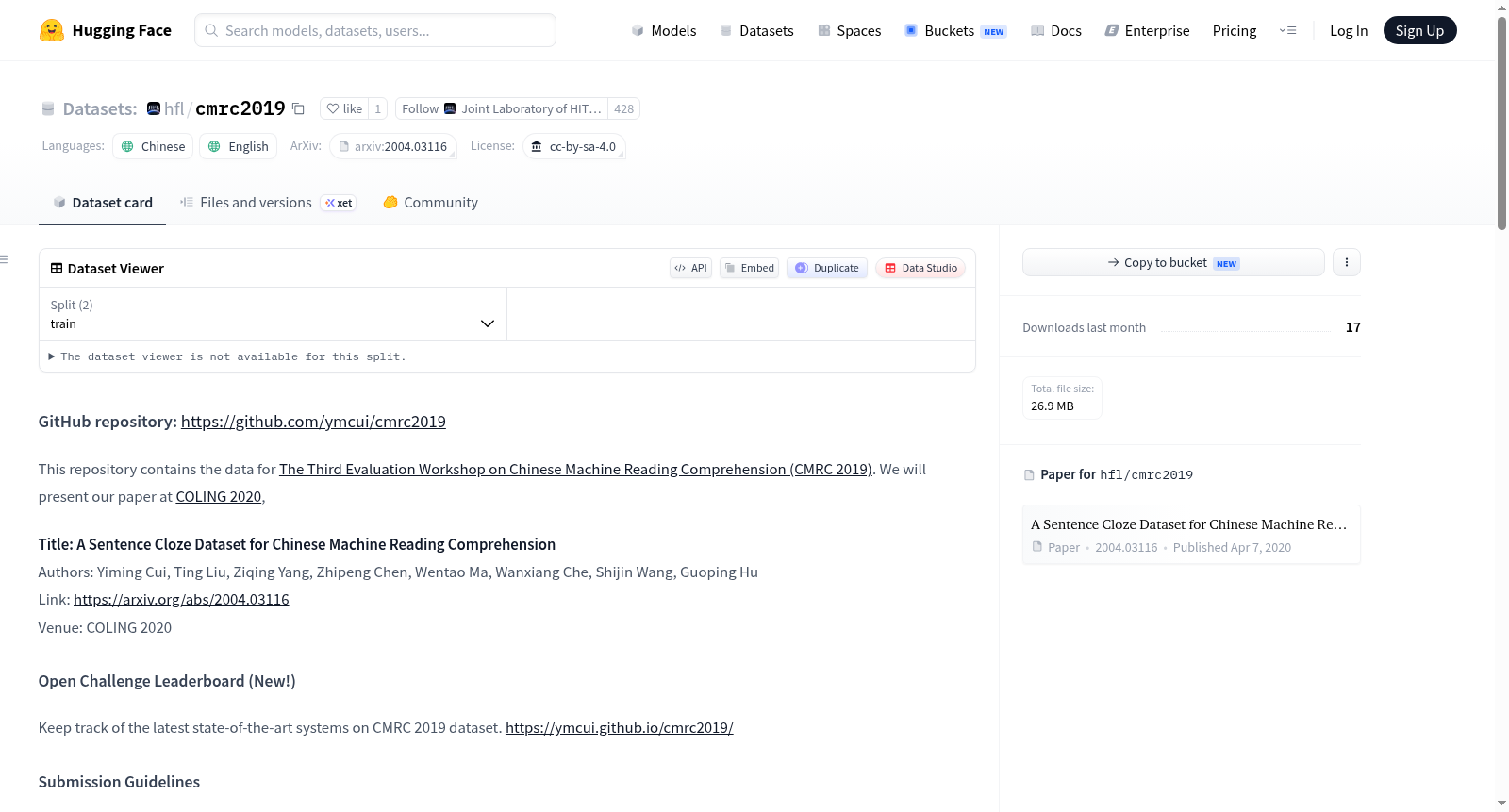1509x812 pixels.
Task: Go to Datasets in the top navigation
Action: [x=756, y=30]
